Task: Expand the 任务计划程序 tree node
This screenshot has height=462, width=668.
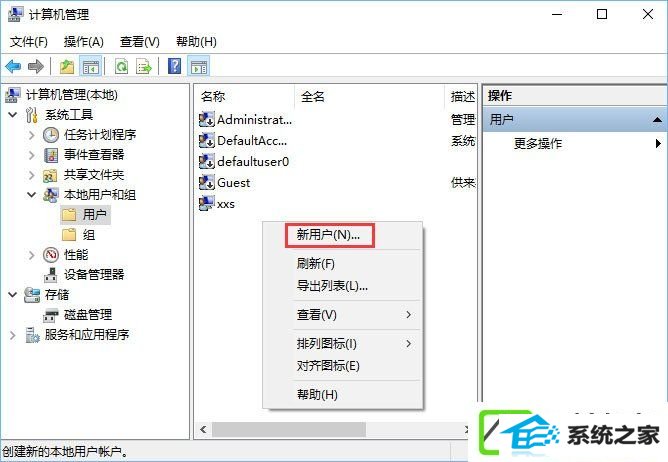Action: pyautogui.click(x=32, y=135)
